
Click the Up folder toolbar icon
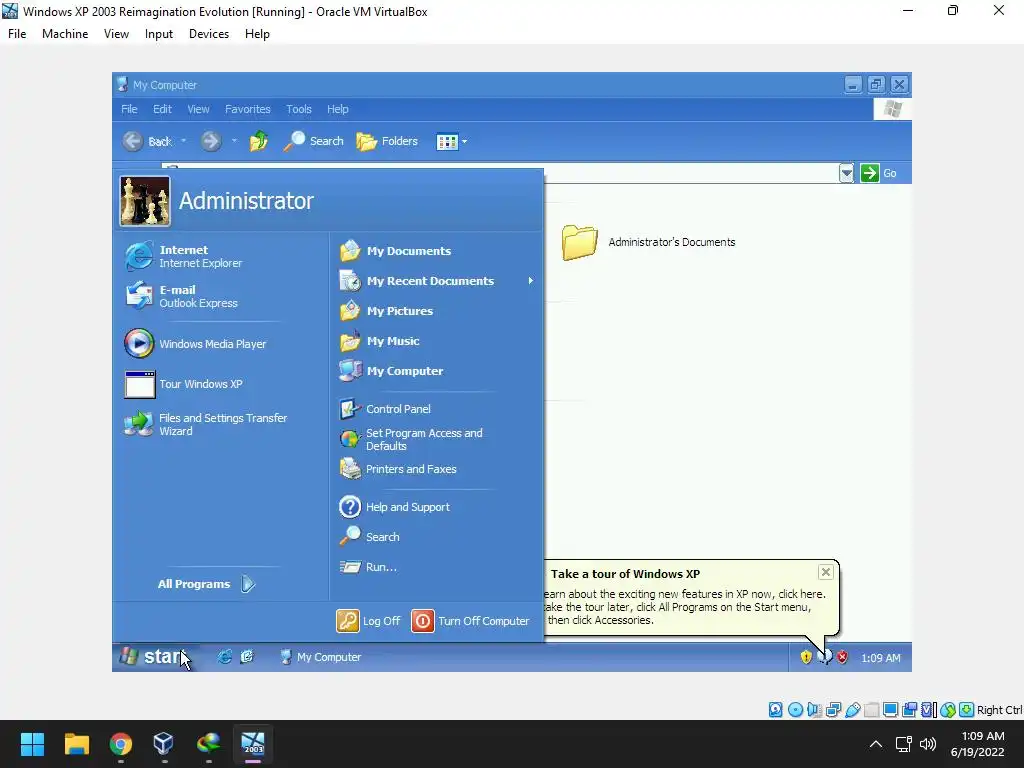[259, 141]
